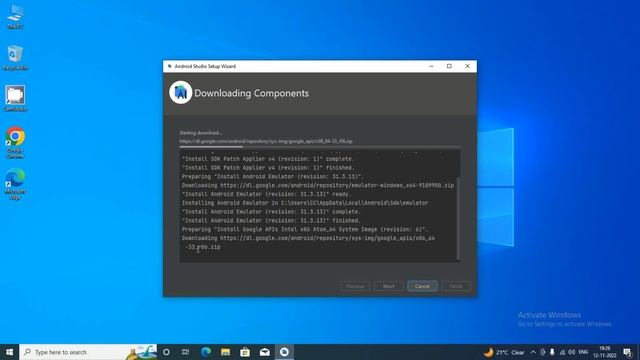Click the sys-img download URL above progress bar

266,141
